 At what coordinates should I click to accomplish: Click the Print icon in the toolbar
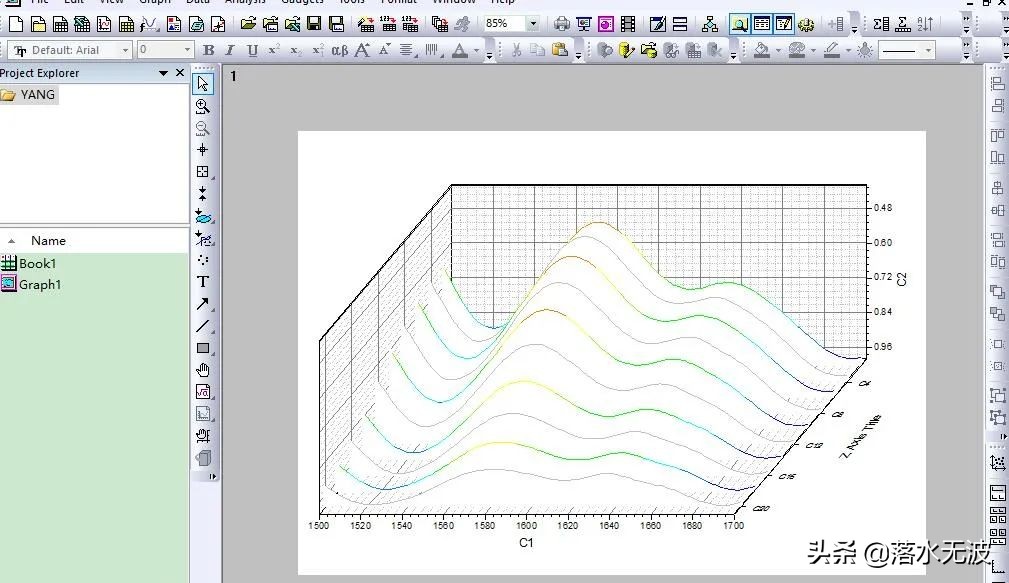pos(562,24)
